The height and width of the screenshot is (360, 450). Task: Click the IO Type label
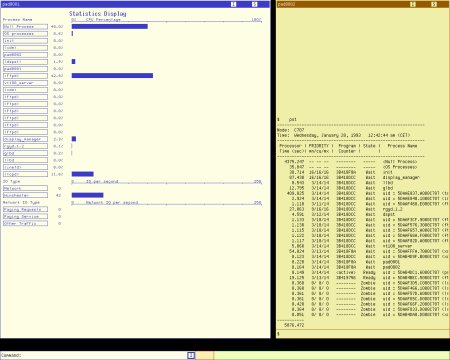[12, 181]
